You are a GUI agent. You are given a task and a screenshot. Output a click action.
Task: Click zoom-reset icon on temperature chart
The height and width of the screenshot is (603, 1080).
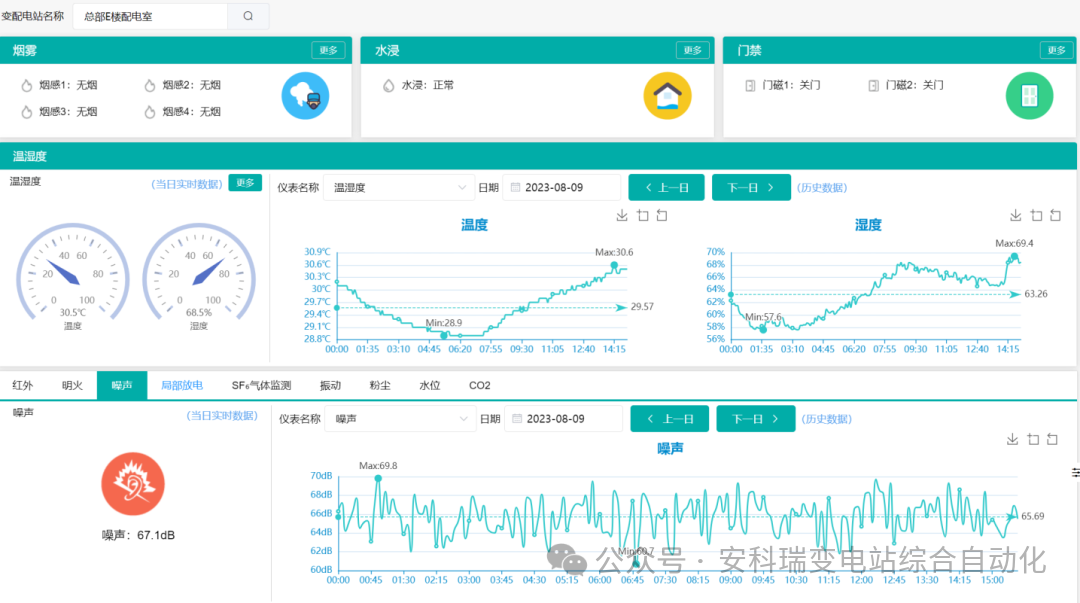click(662, 216)
